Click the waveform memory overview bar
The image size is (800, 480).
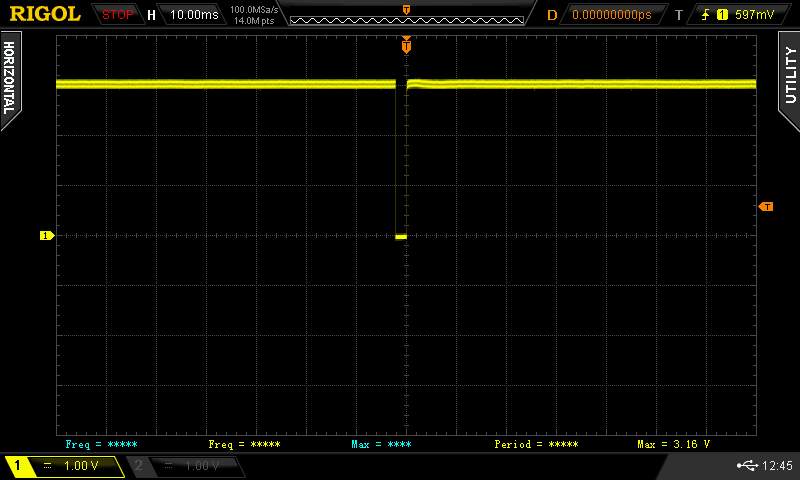point(406,15)
